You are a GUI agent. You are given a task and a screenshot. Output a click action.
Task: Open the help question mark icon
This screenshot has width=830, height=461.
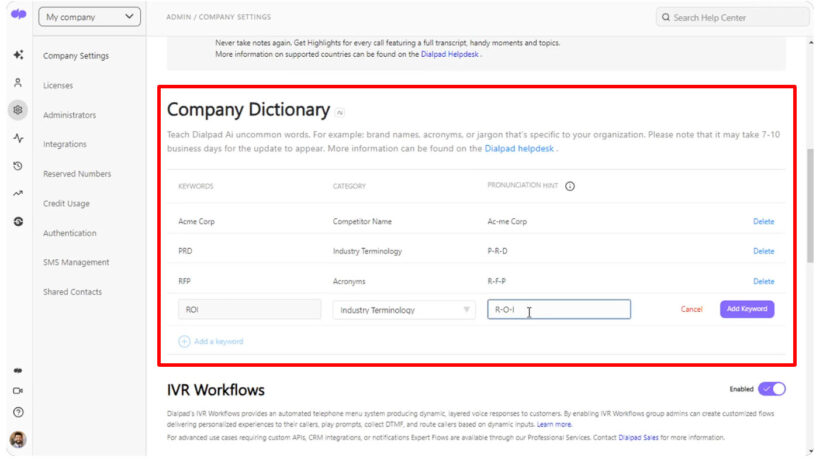pyautogui.click(x=17, y=412)
